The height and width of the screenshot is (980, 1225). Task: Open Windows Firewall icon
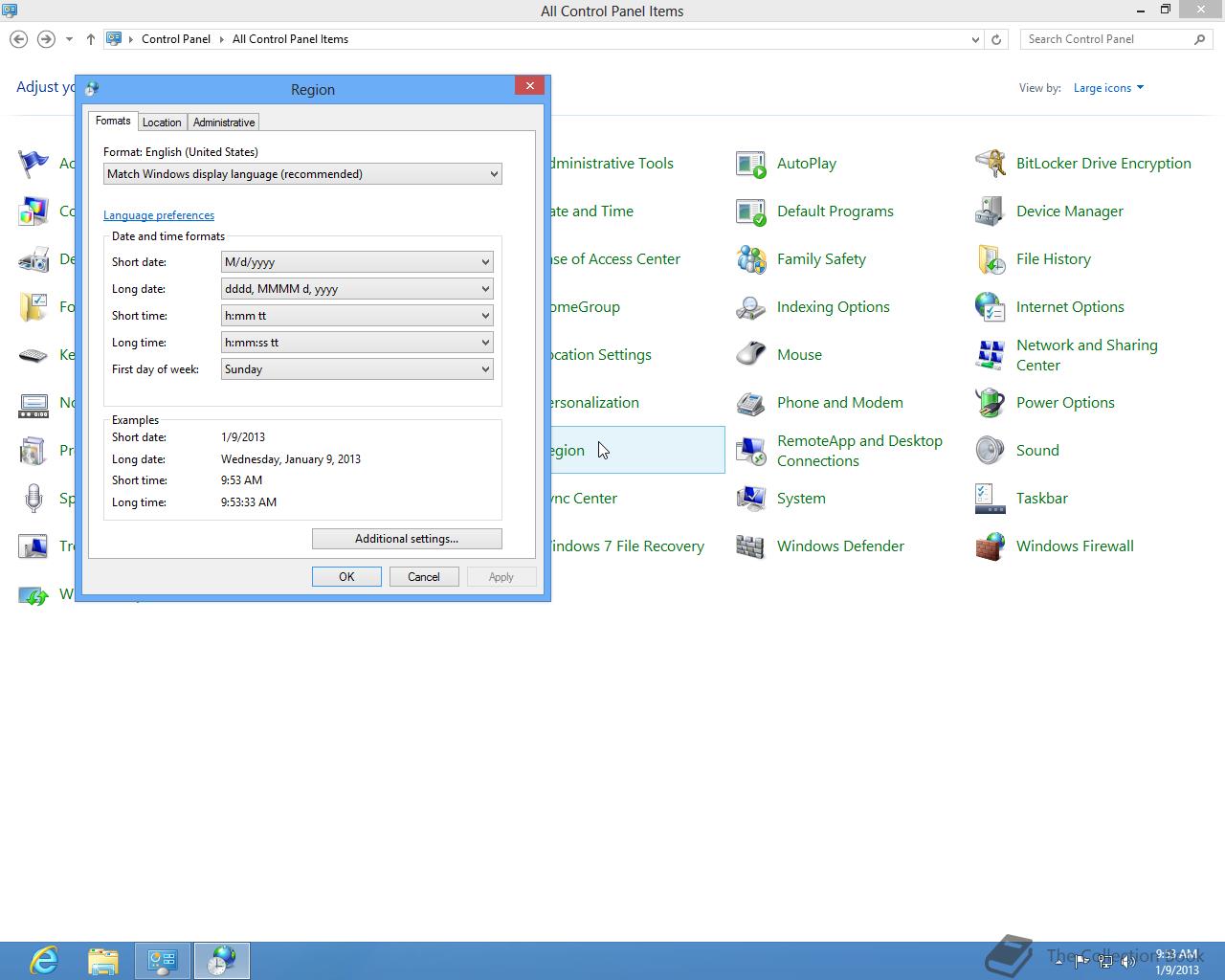click(990, 546)
